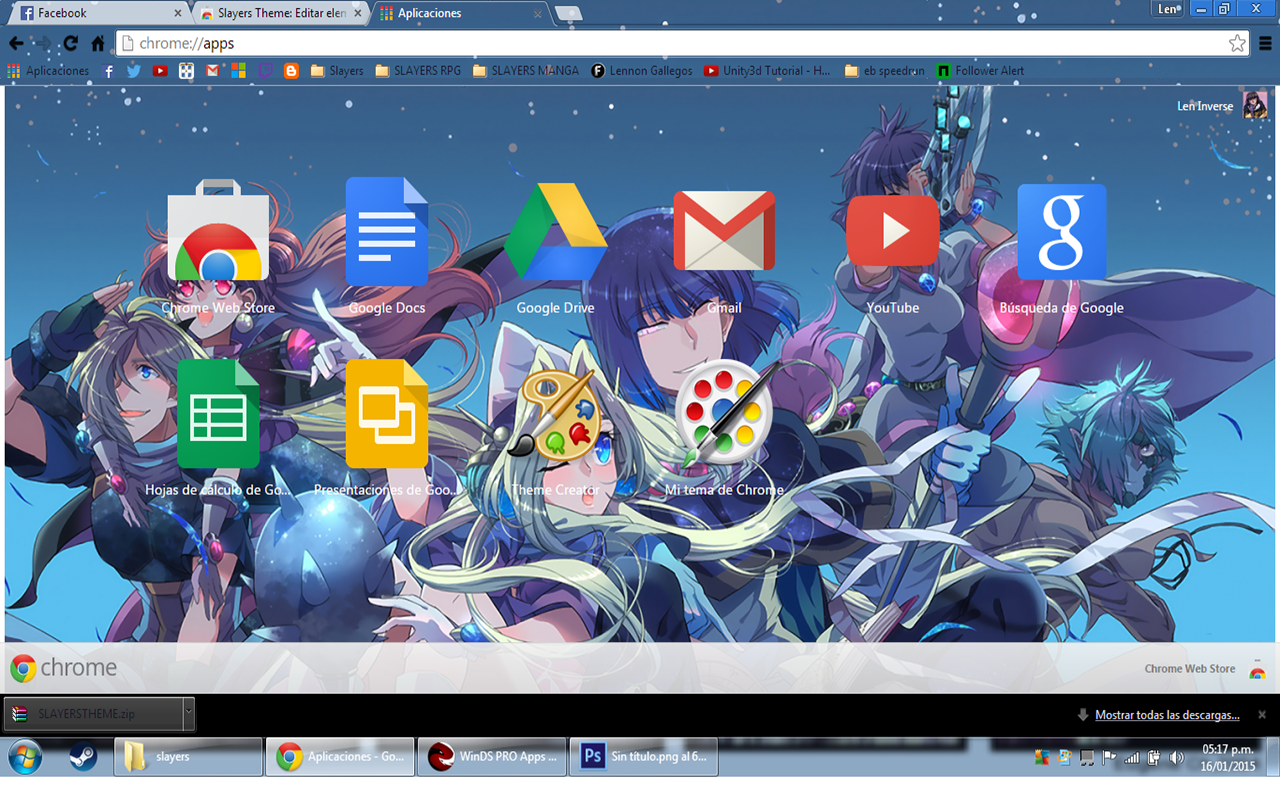Open a new tab

click(568, 13)
